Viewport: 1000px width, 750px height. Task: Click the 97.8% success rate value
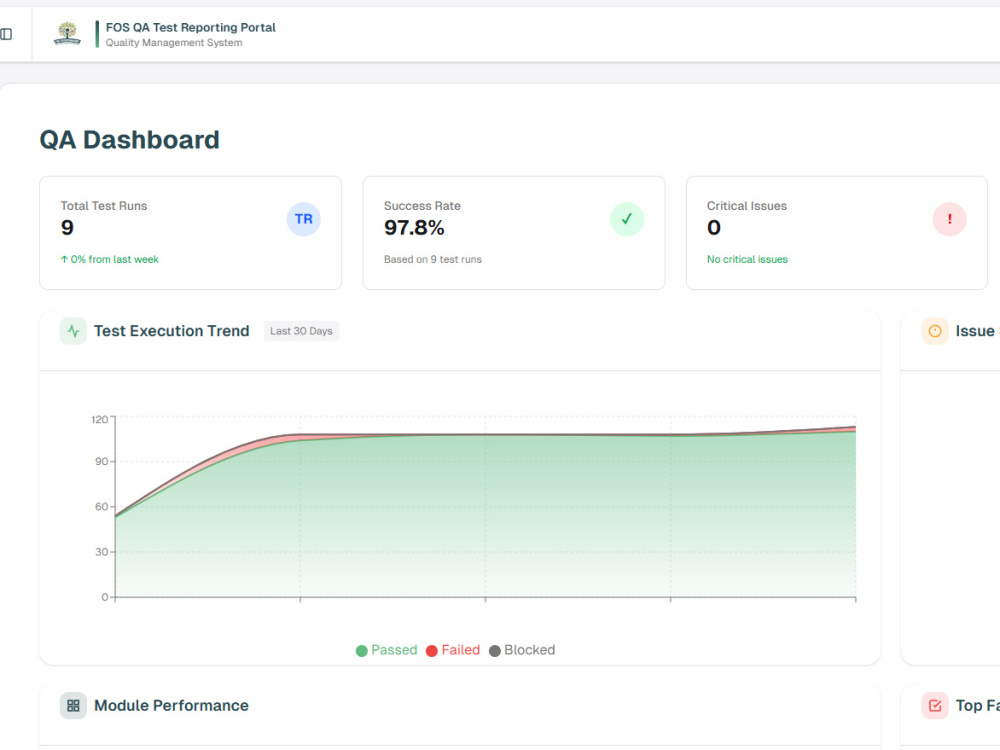(x=414, y=228)
